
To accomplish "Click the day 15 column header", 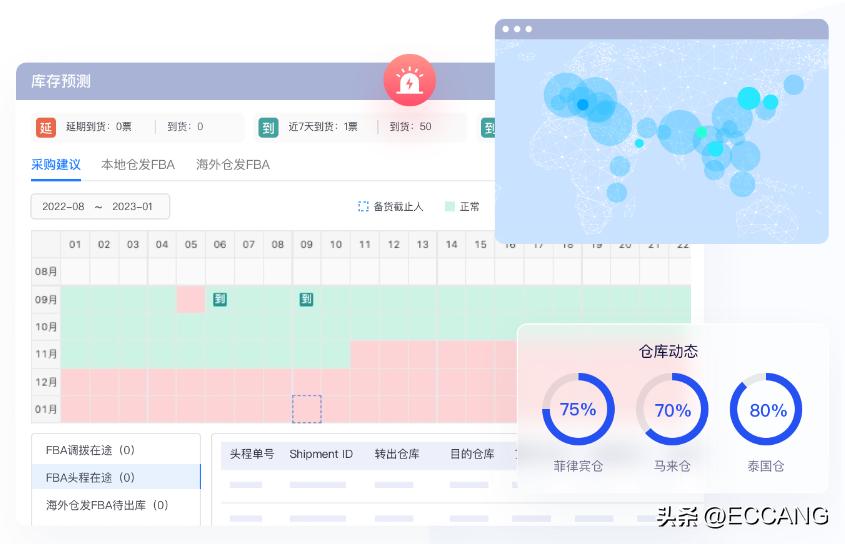I will 480,244.
